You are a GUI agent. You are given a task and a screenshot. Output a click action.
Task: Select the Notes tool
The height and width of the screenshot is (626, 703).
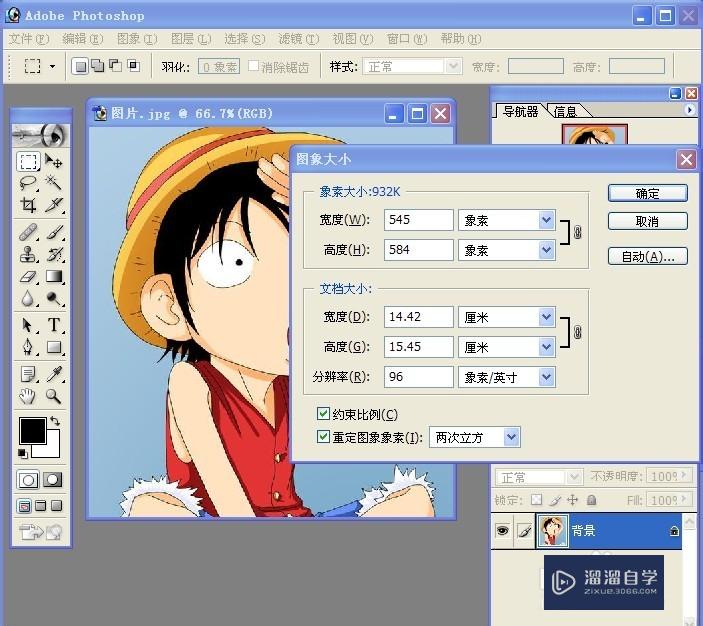tap(28, 374)
